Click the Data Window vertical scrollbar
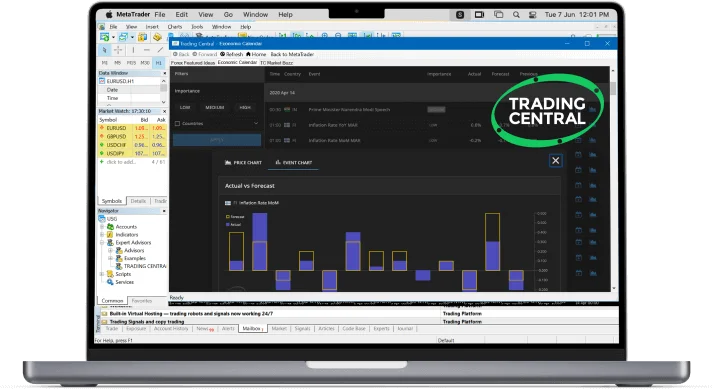 [x=164, y=91]
